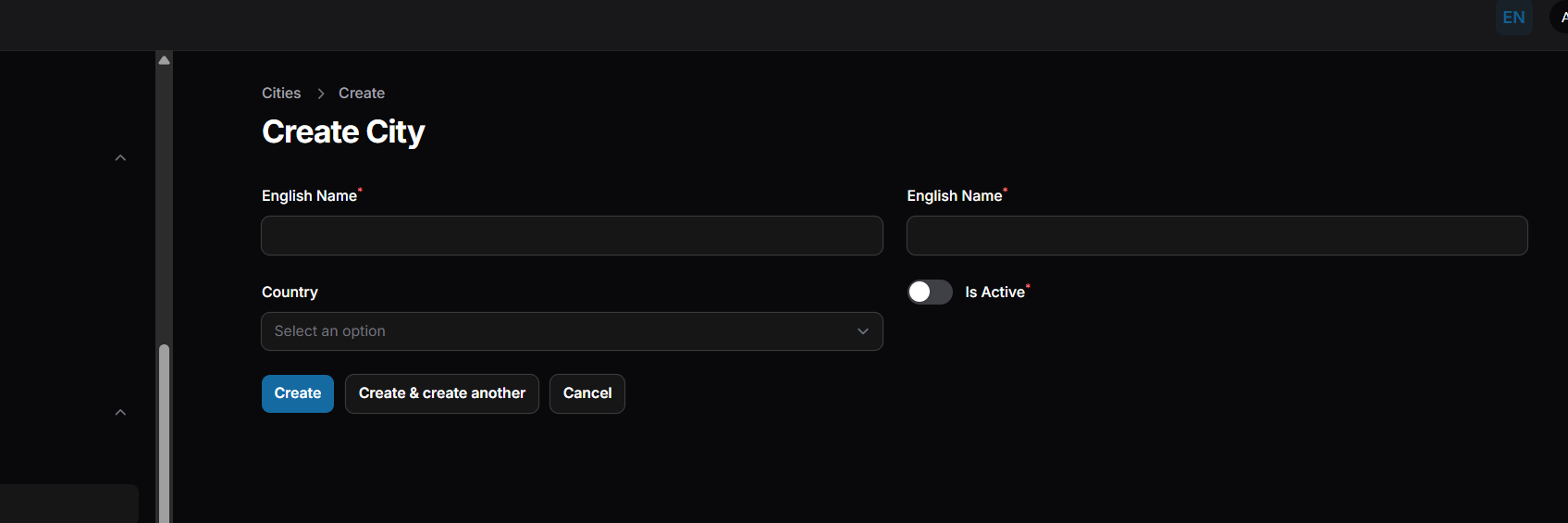
Task: Collapse the second sidebar group chevron
Action: [x=120, y=413]
